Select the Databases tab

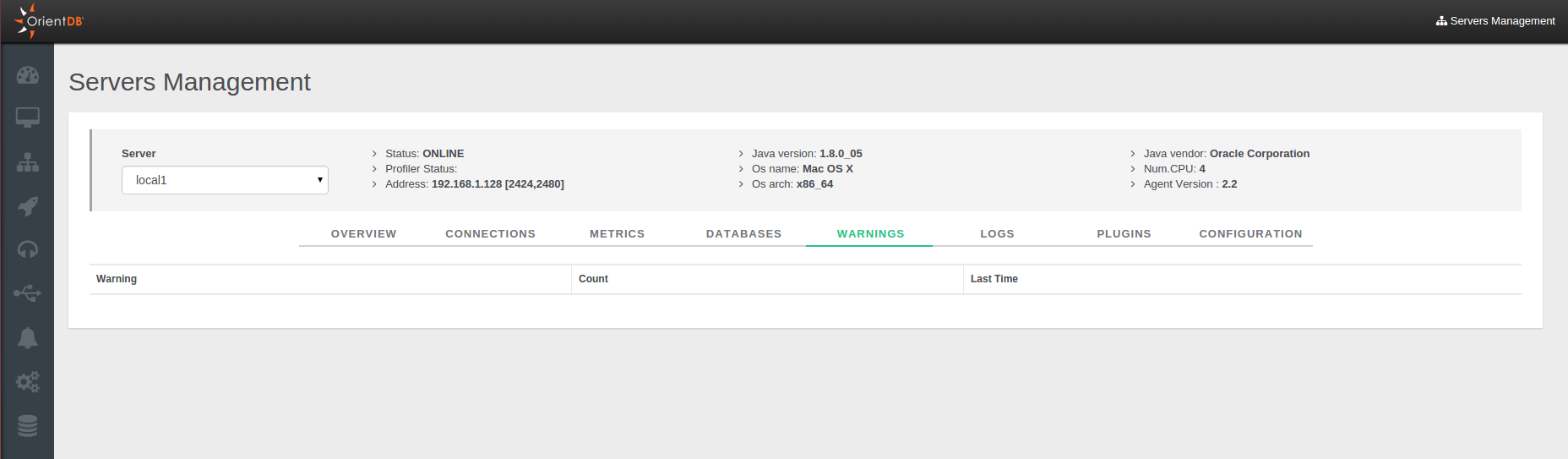click(743, 234)
